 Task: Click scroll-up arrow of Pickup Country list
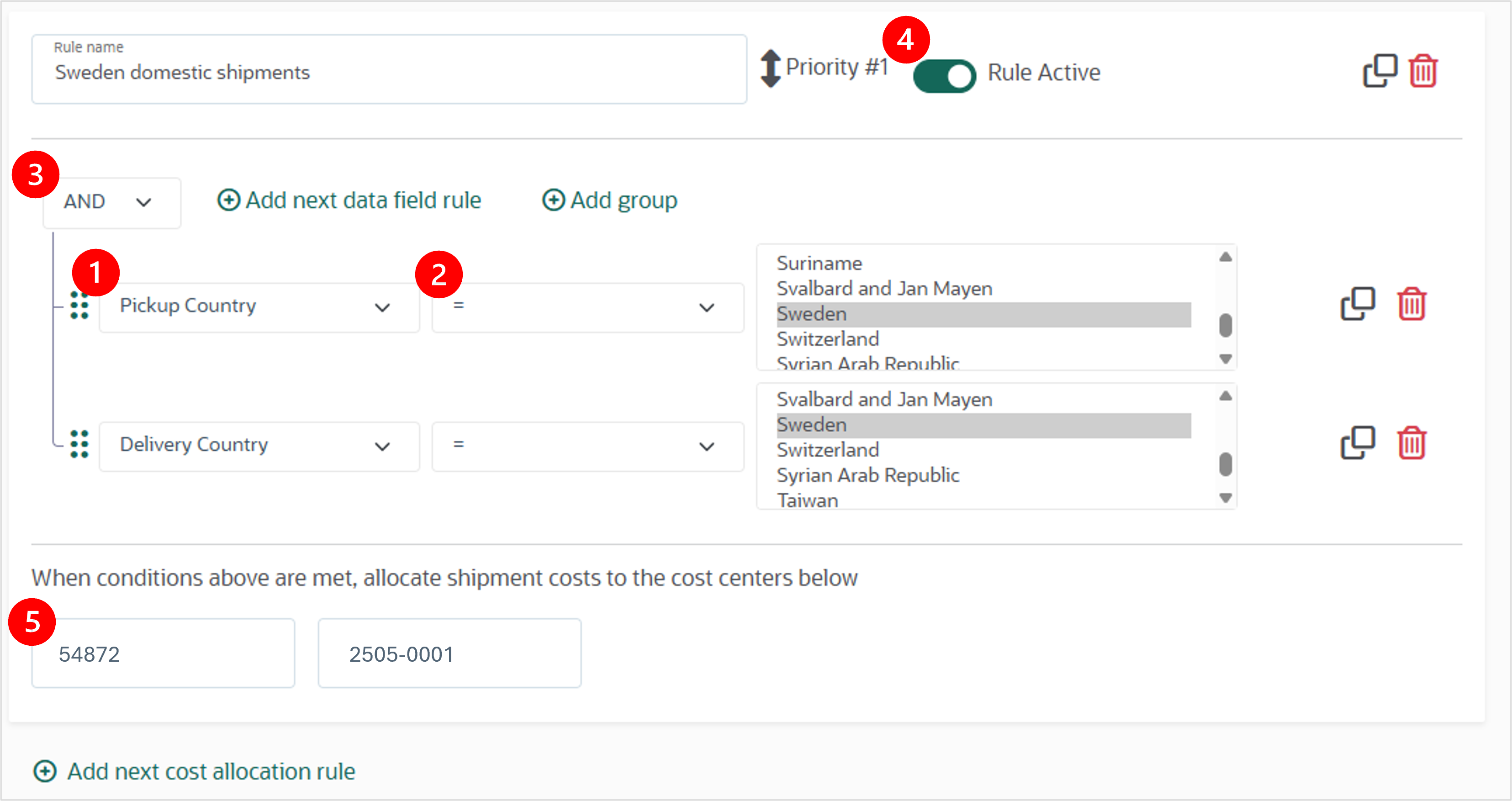point(1226,257)
